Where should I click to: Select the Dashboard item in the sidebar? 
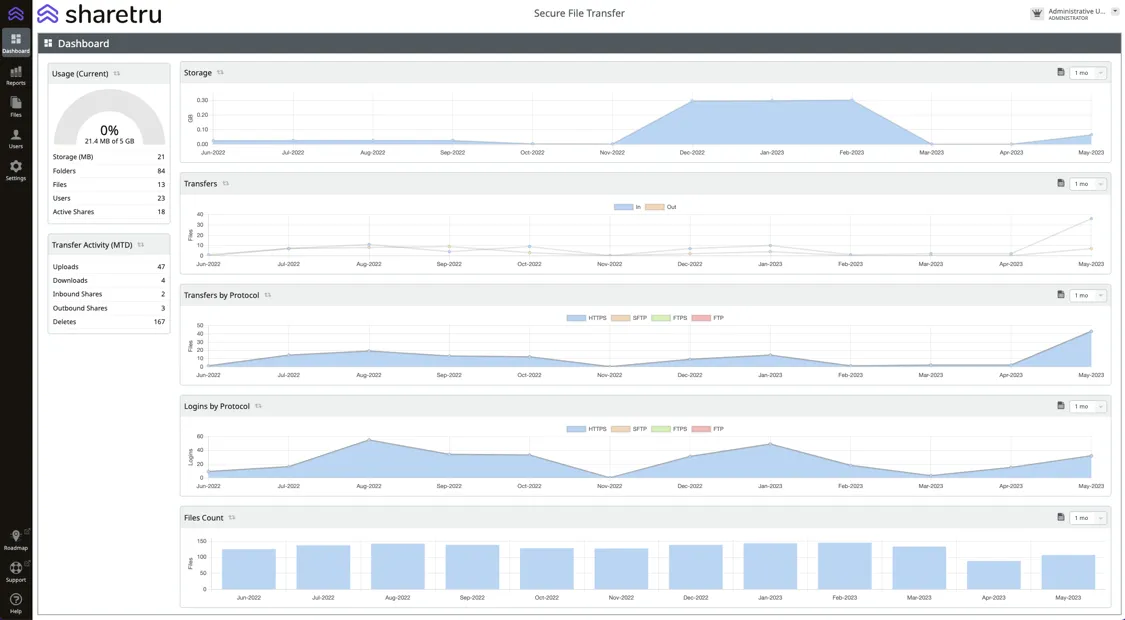point(16,43)
